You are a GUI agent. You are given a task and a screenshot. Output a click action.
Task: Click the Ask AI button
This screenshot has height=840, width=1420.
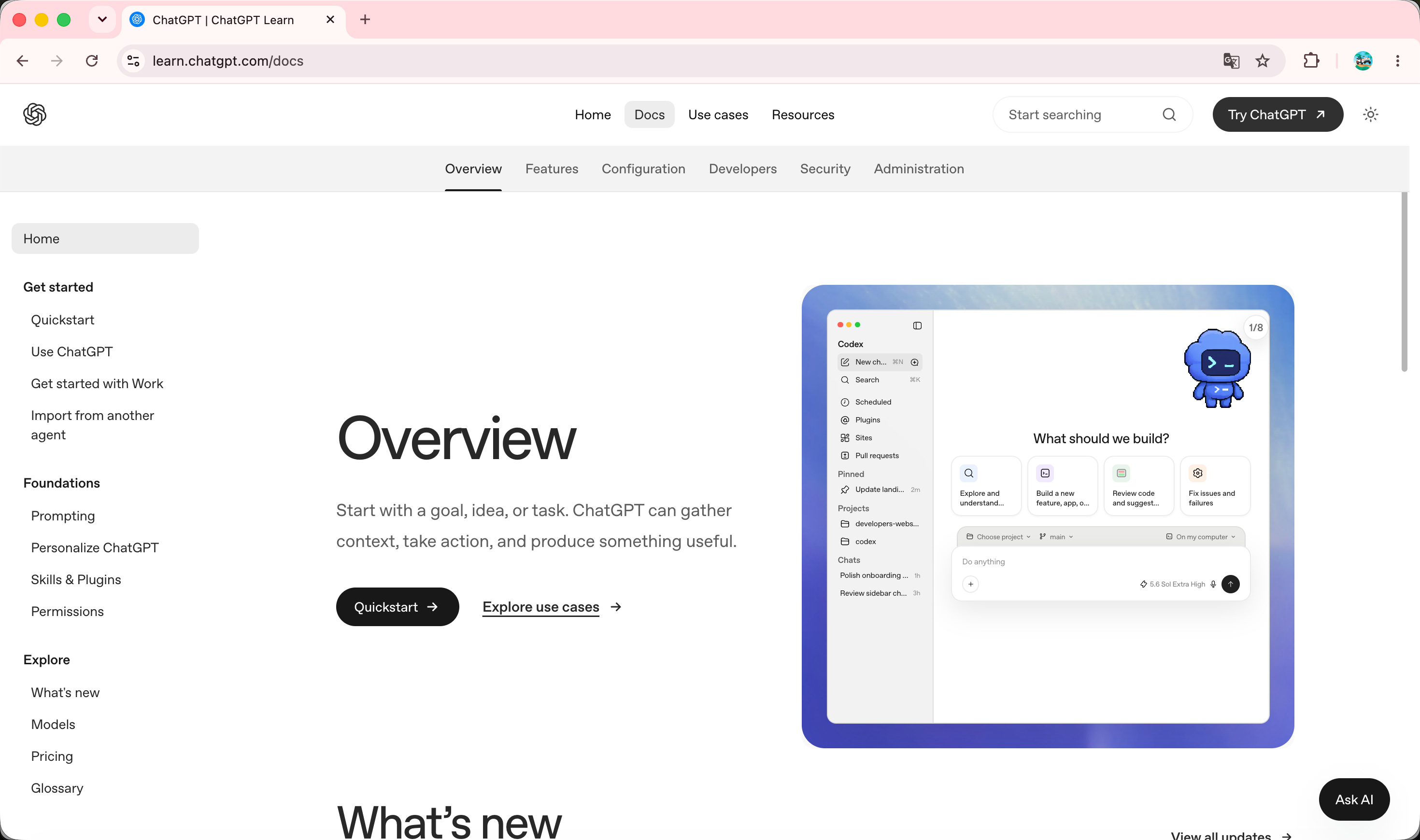tap(1354, 799)
